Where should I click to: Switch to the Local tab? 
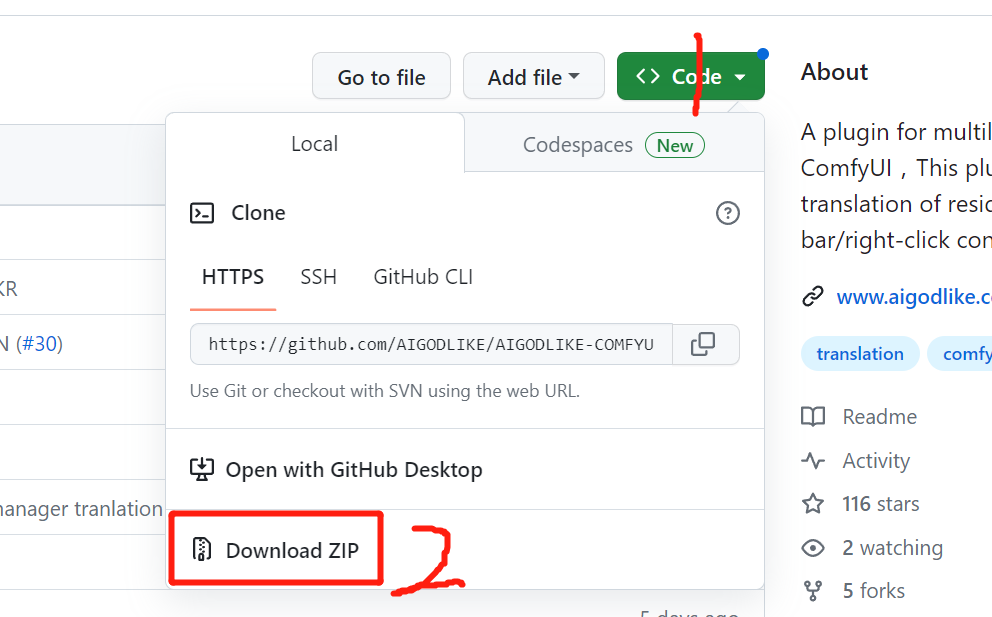(x=314, y=144)
